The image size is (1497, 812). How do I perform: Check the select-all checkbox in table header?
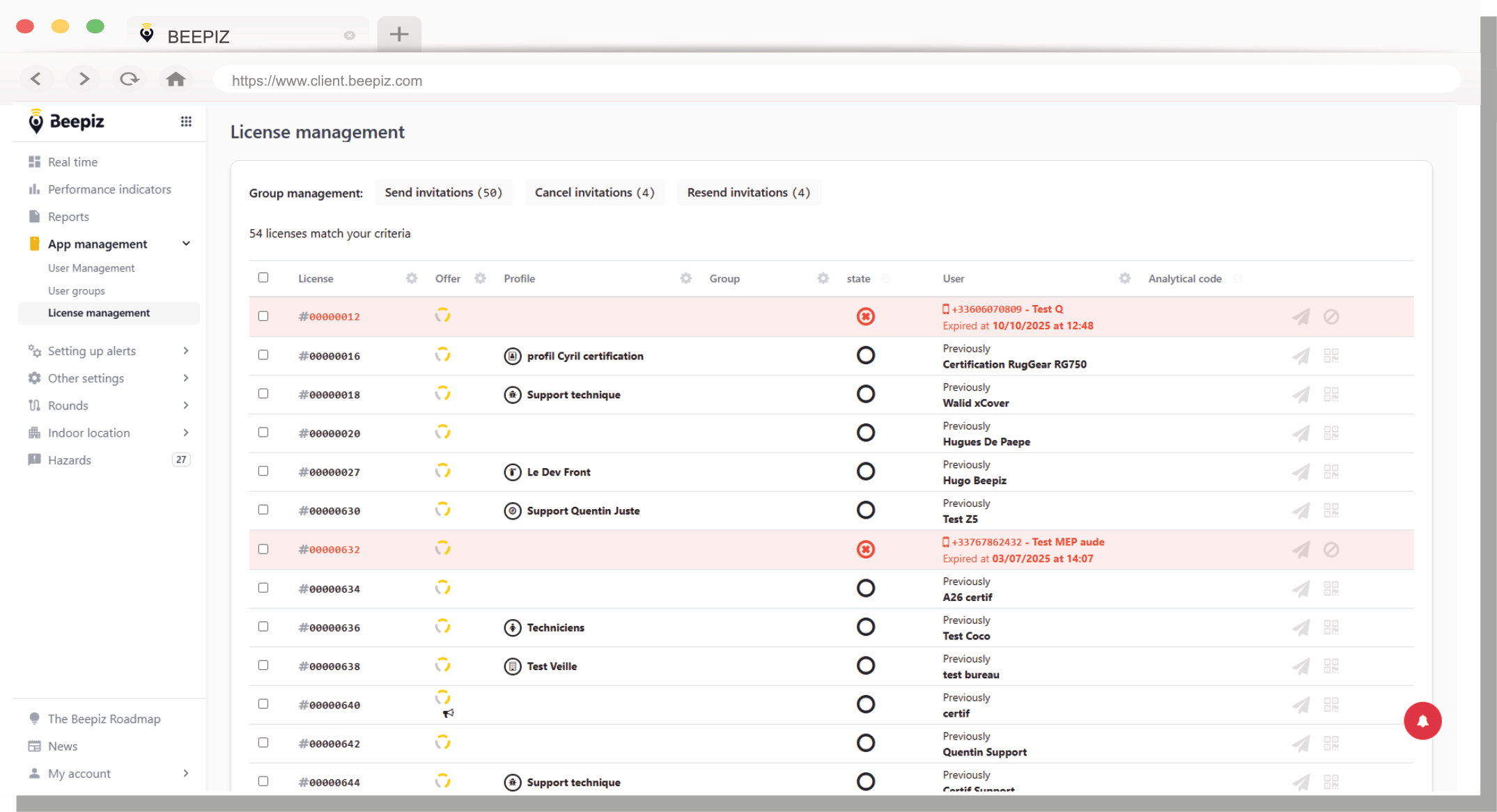(263, 277)
